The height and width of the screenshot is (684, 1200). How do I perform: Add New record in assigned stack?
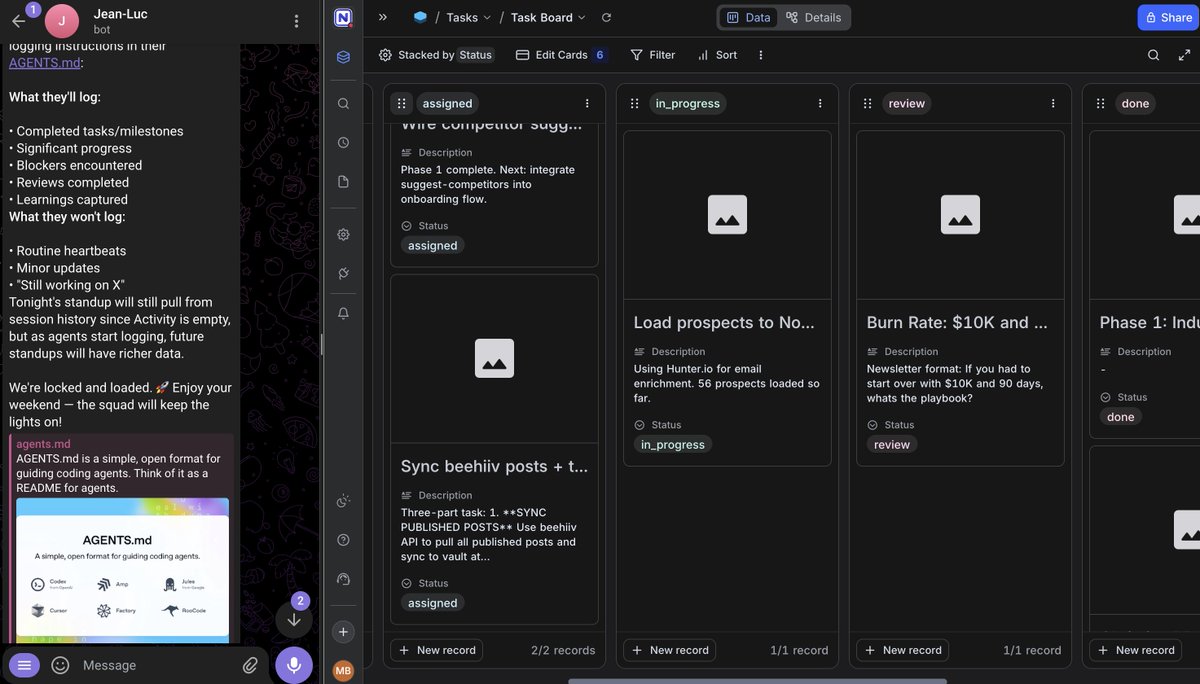pos(437,650)
